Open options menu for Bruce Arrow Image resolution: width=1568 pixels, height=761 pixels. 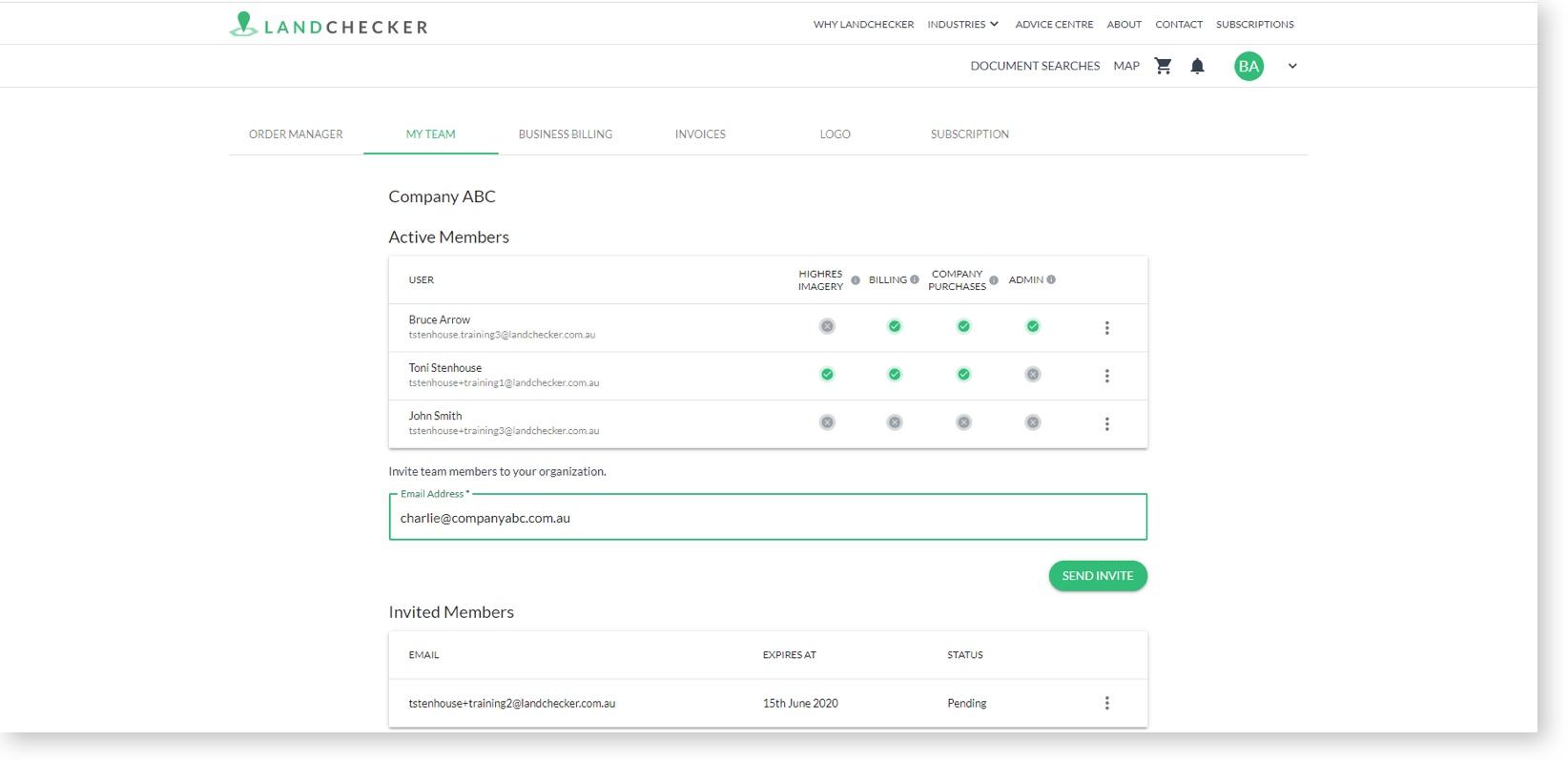(1107, 328)
